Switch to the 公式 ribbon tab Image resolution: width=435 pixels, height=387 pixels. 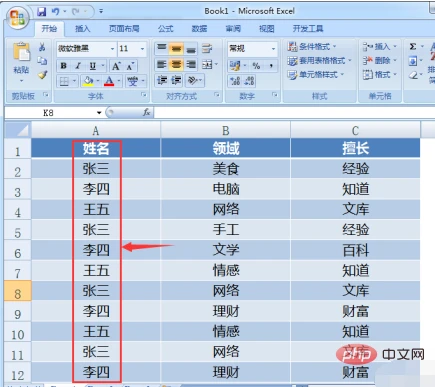click(166, 29)
